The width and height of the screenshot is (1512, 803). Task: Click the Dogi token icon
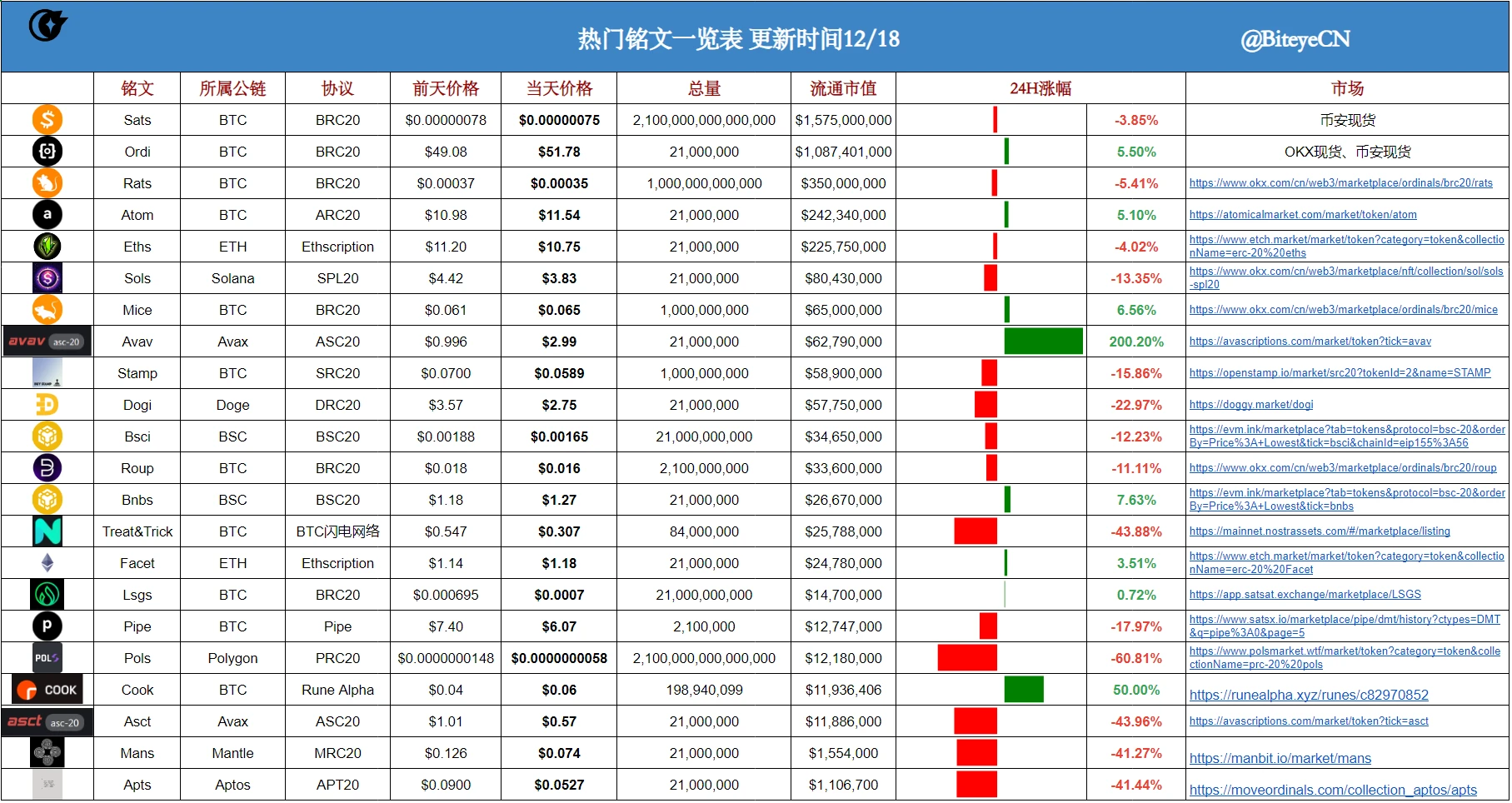tap(47, 404)
